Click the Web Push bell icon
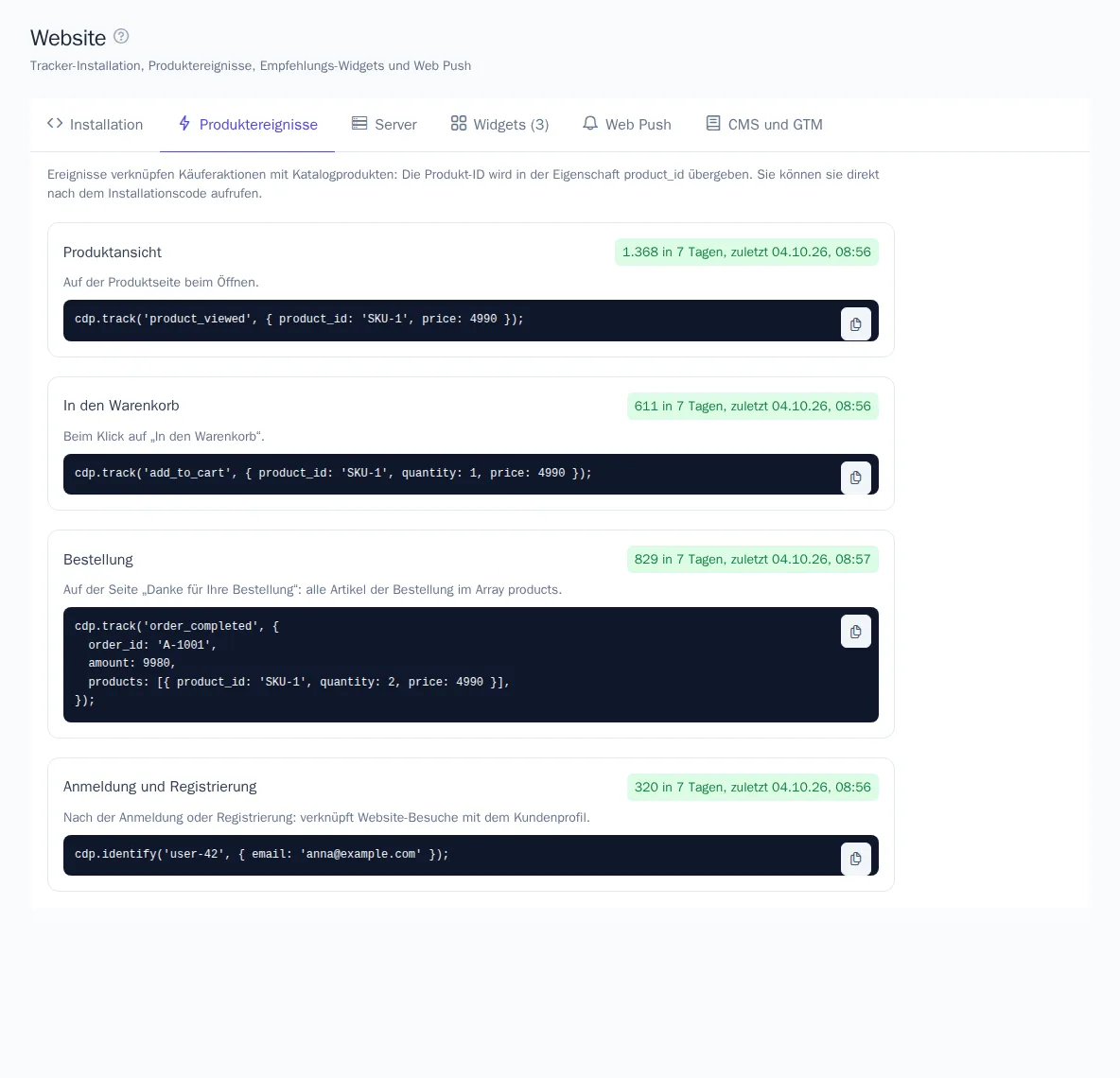This screenshot has width=1120, height=1078. point(590,124)
